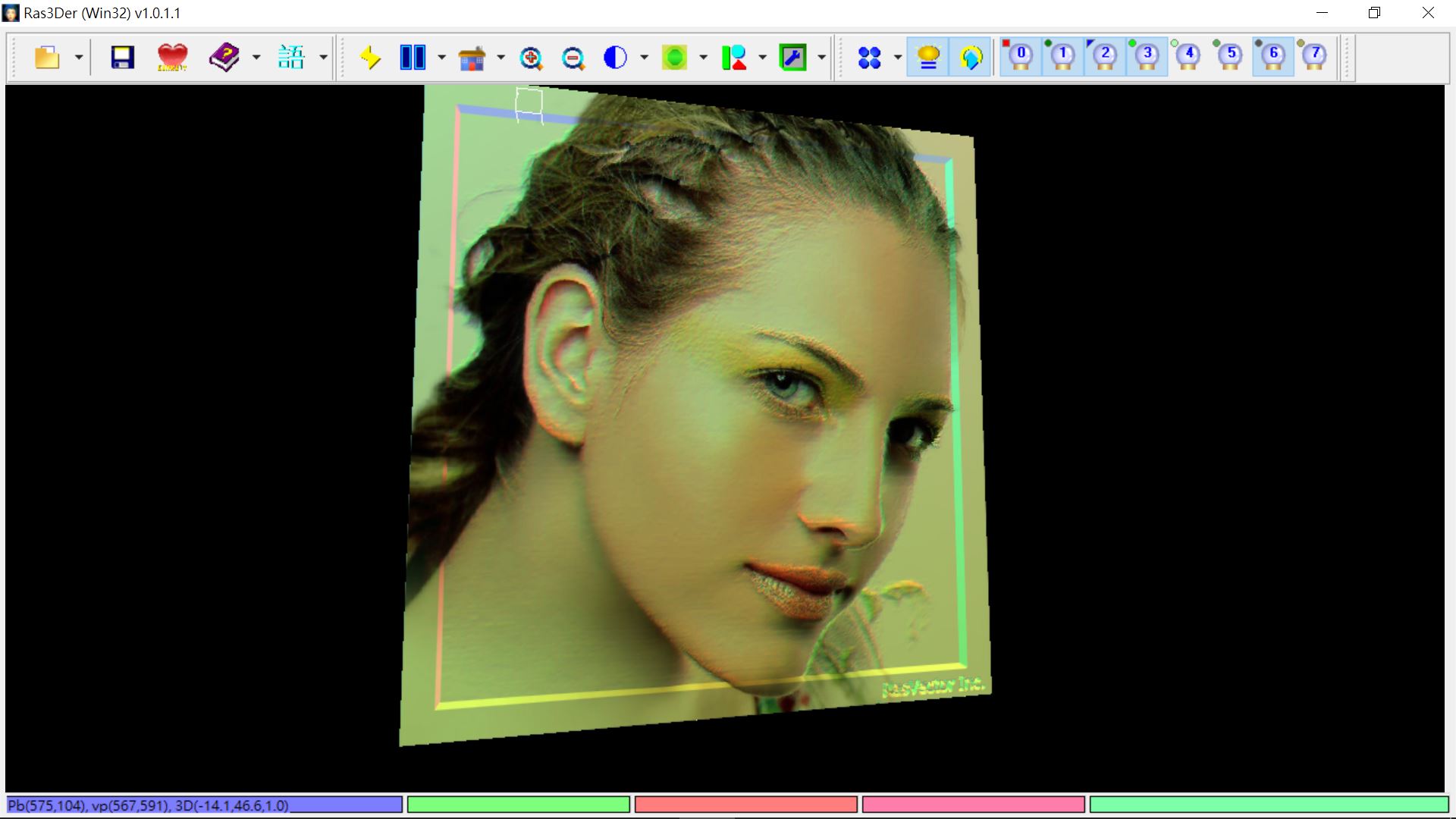Turn off light bulb number 0
Screen dimensions: 1456x819
click(x=1020, y=56)
